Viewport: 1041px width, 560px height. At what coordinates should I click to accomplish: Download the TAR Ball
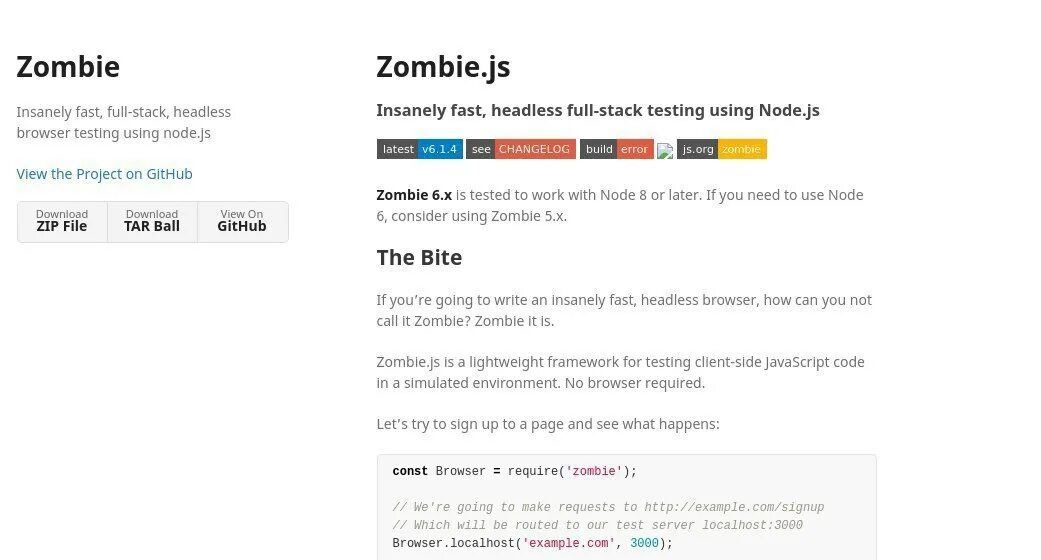tap(152, 221)
